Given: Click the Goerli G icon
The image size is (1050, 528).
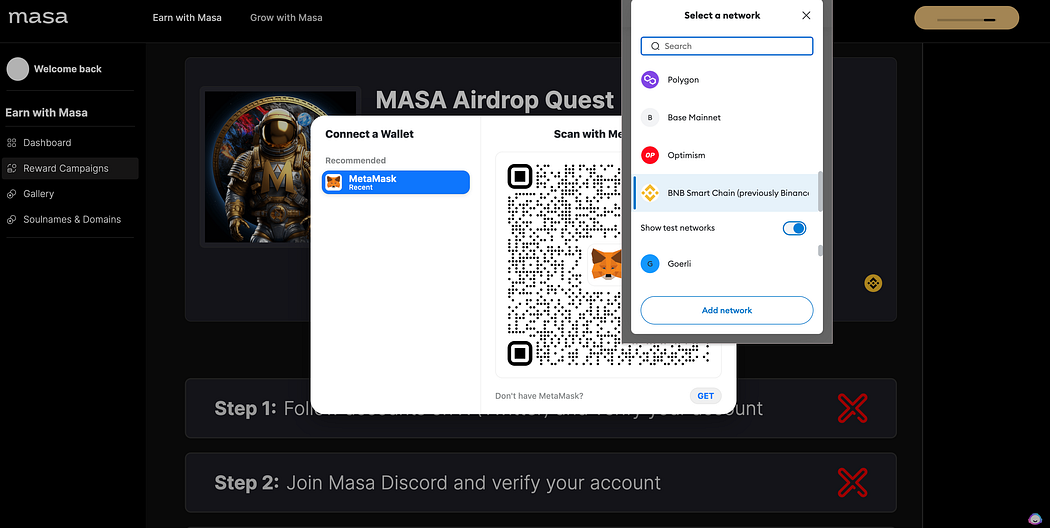Looking at the screenshot, I should (x=650, y=264).
